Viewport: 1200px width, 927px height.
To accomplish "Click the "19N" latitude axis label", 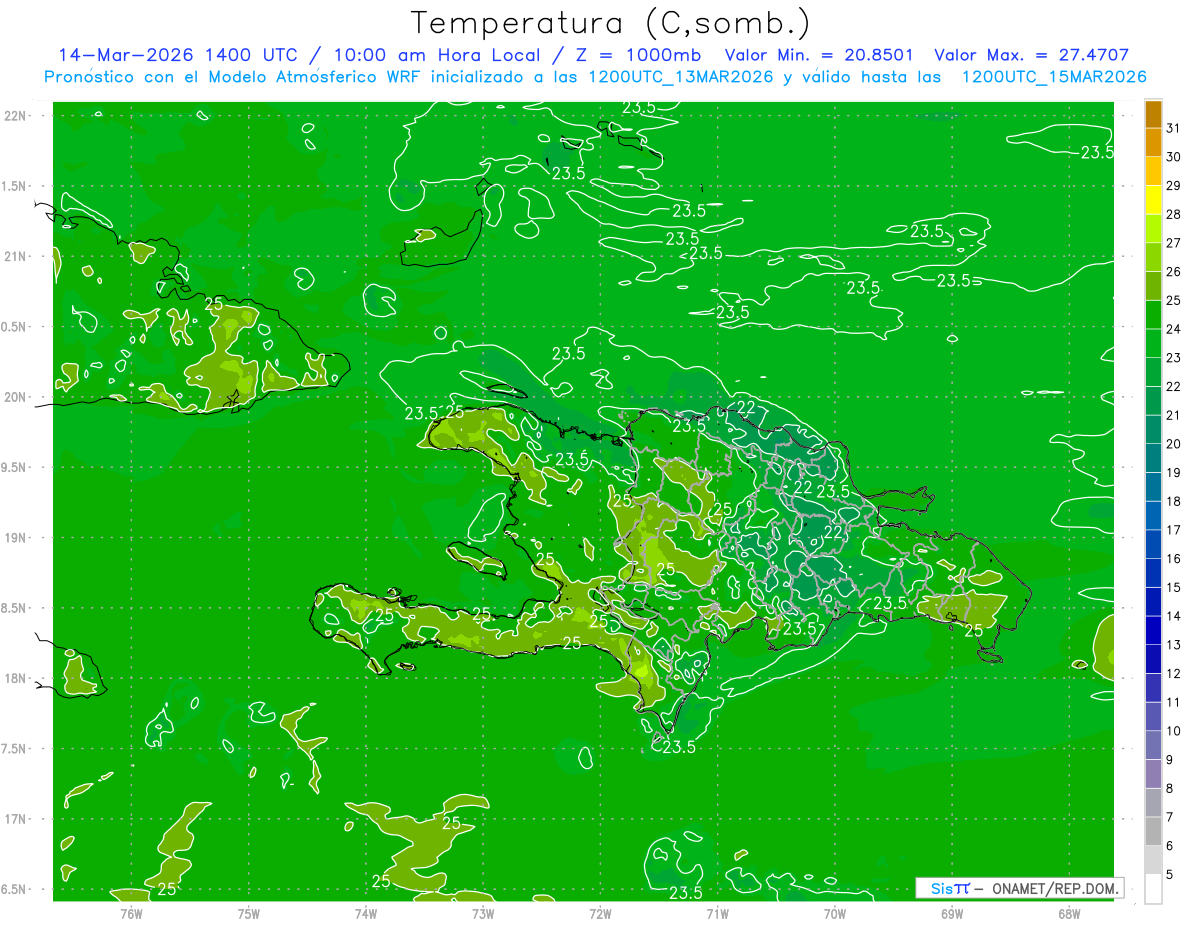I will click(x=15, y=538).
